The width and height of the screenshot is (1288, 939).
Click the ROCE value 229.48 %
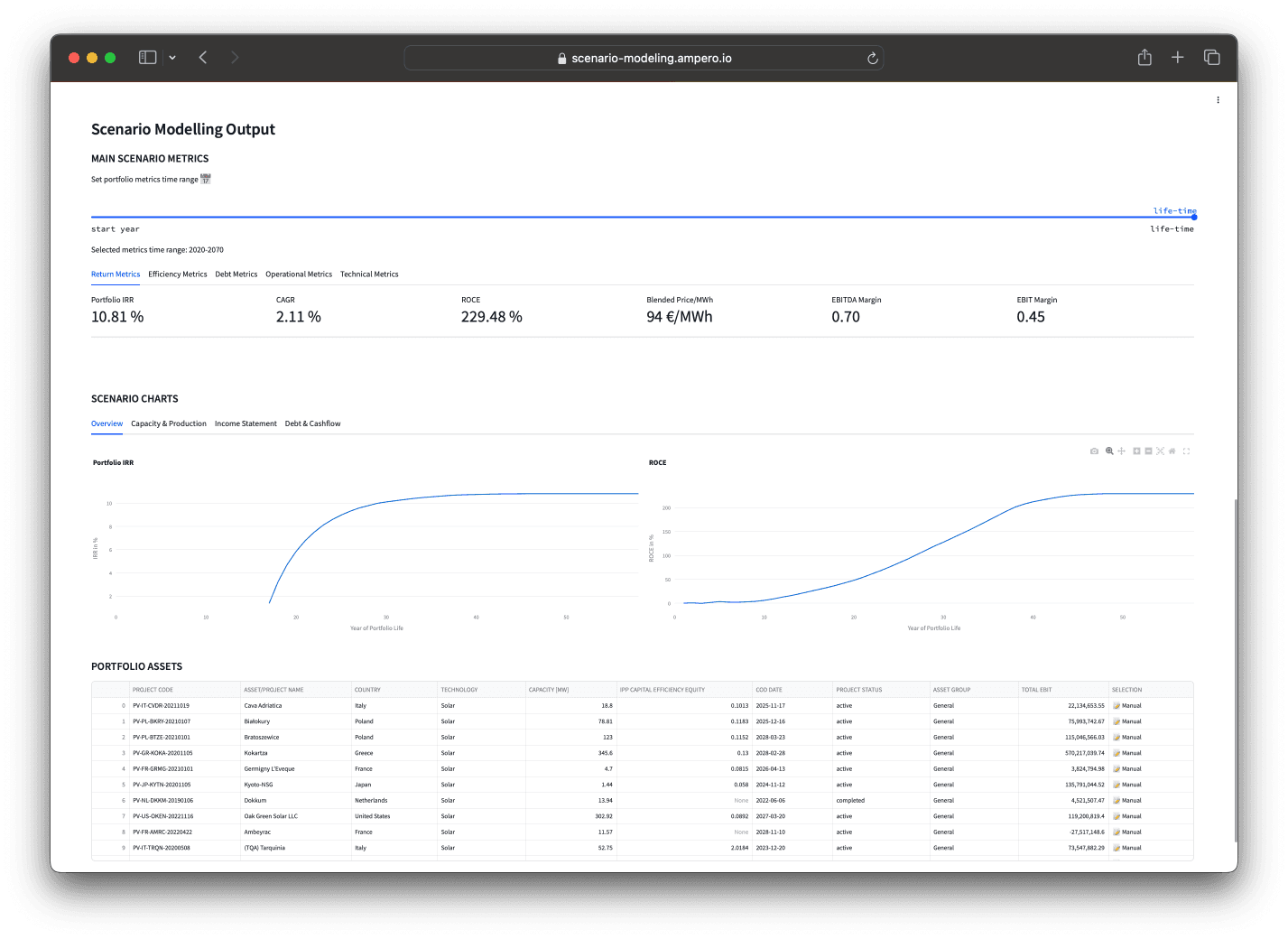[492, 317]
